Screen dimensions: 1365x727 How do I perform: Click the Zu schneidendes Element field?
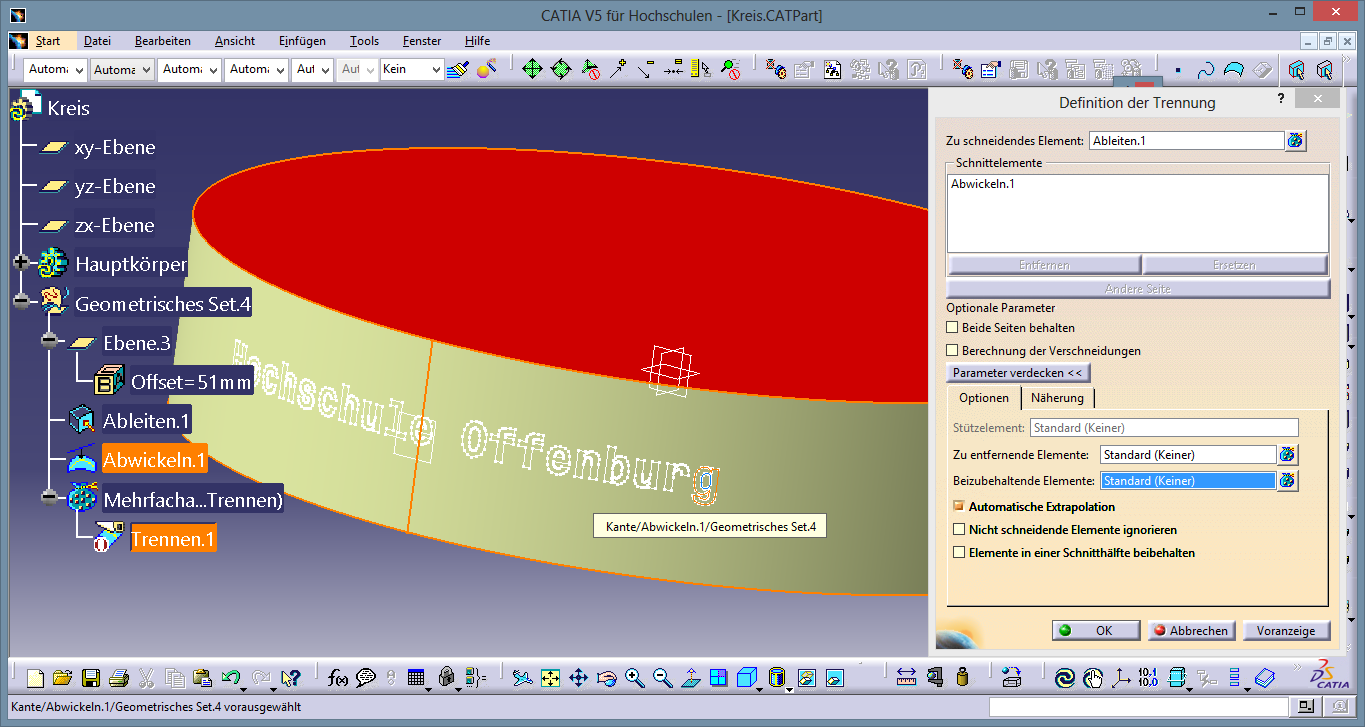click(1186, 141)
